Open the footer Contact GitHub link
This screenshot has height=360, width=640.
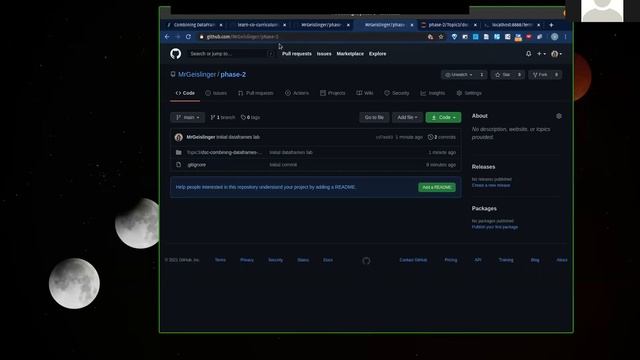click(413, 260)
